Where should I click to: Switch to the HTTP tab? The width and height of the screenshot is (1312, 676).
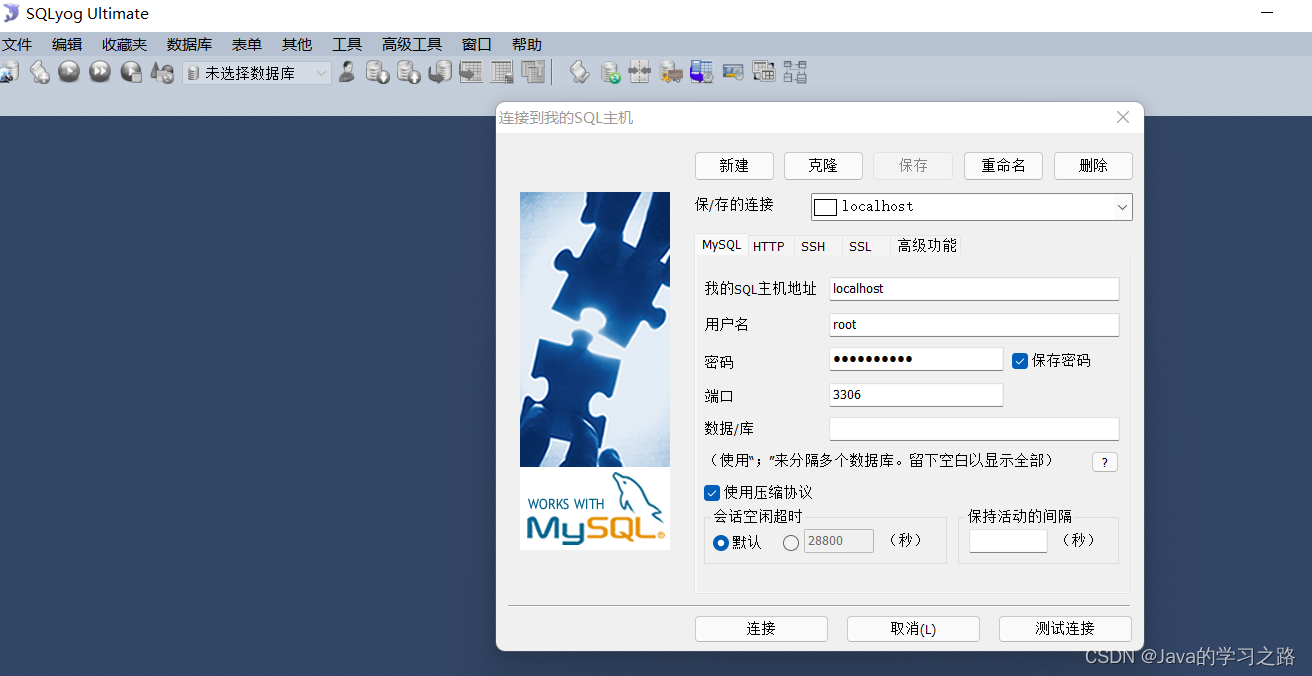769,246
